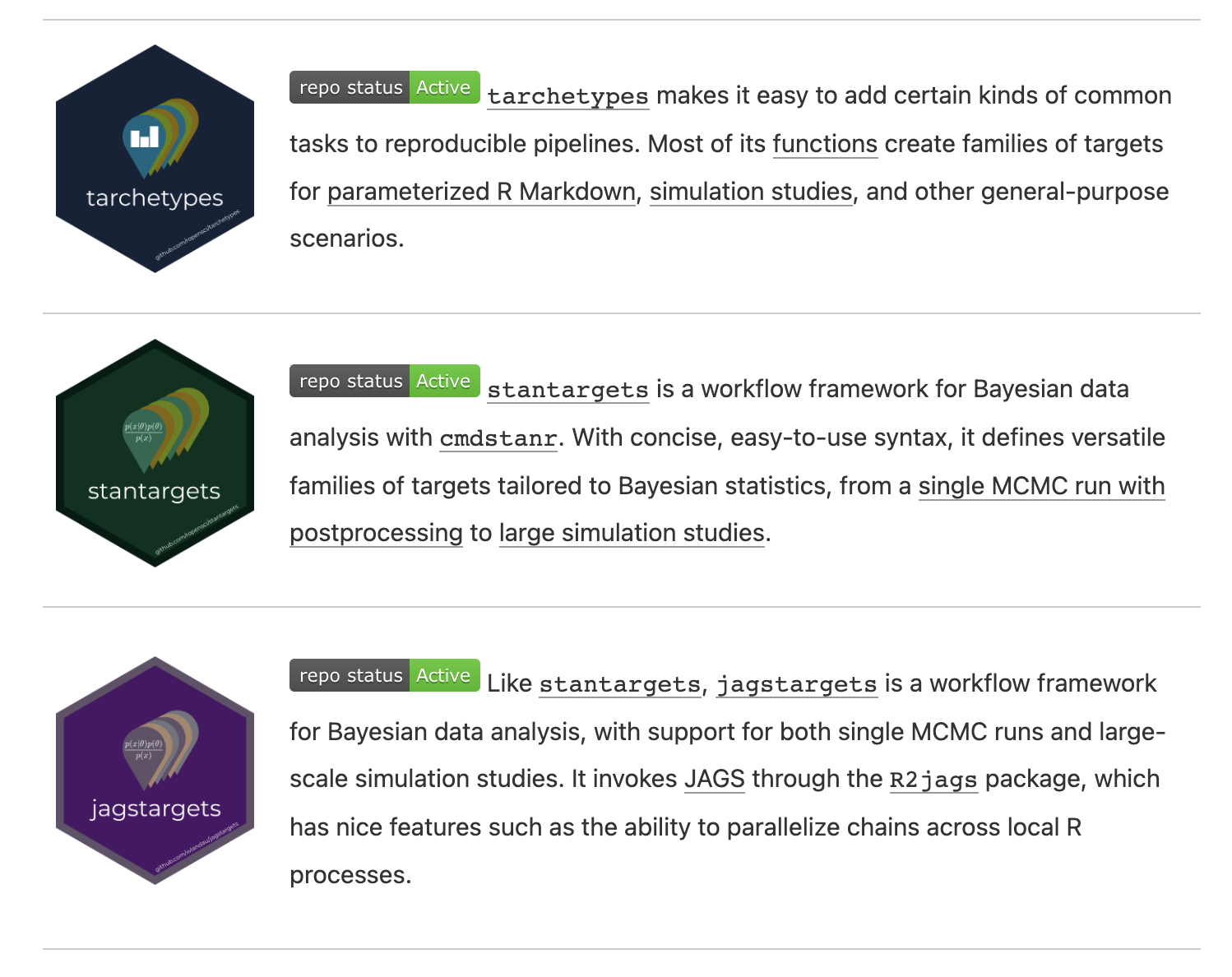
Task: Visit the simulation studies link
Action: (x=751, y=192)
